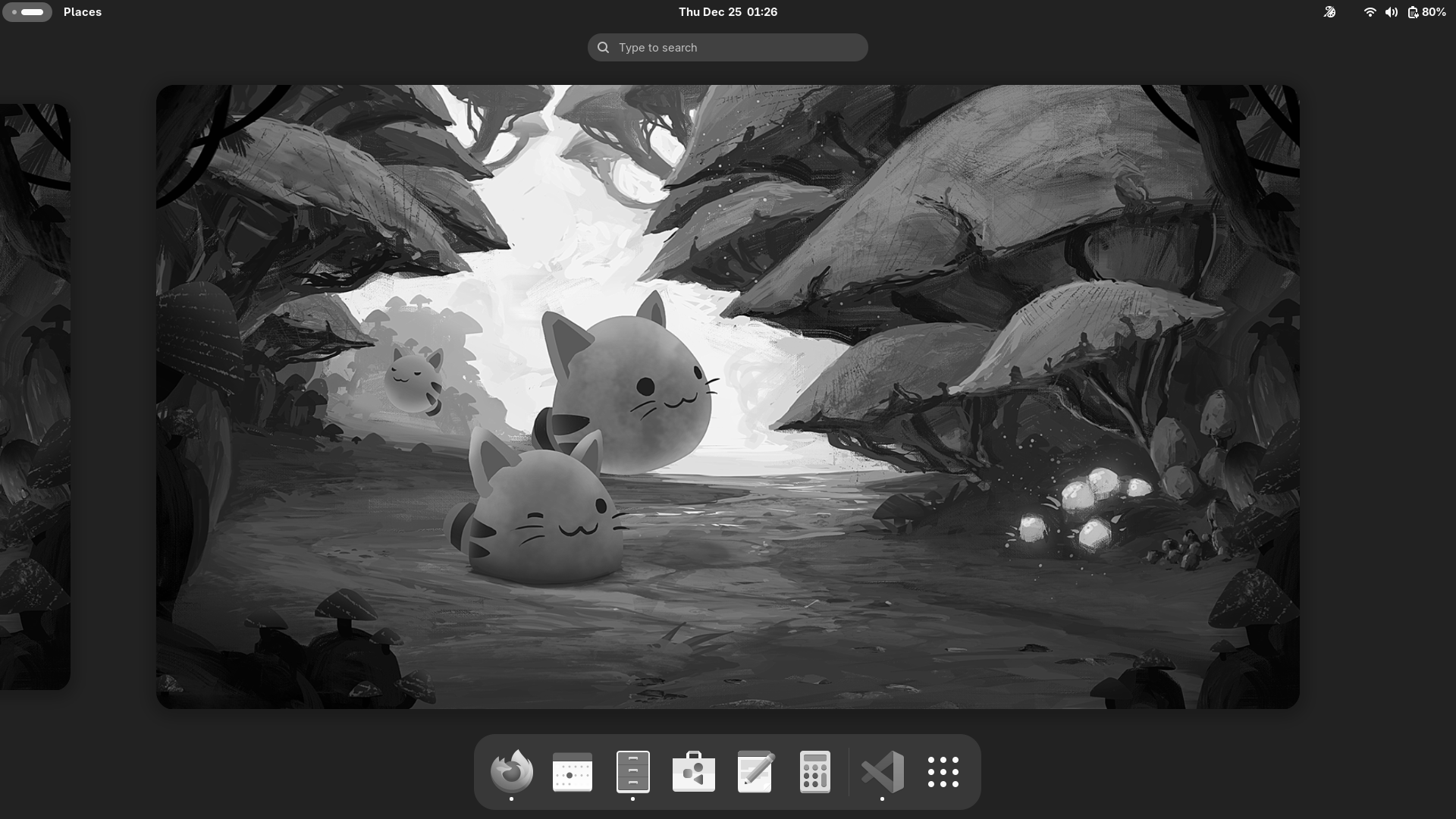The height and width of the screenshot is (819, 1456).
Task: Launch the Software store app
Action: (694, 772)
